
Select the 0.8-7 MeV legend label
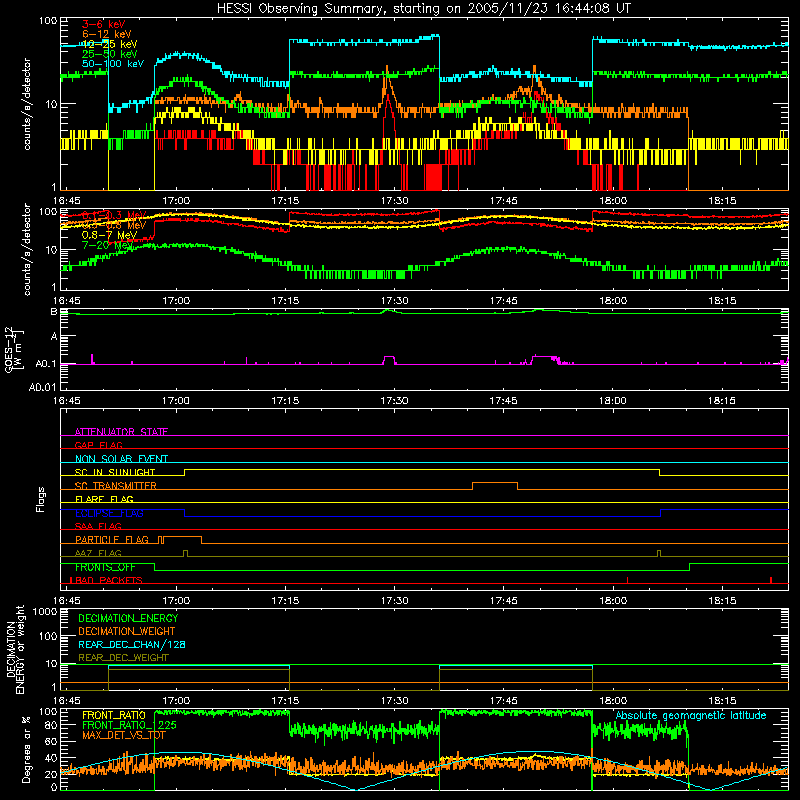click(x=110, y=235)
